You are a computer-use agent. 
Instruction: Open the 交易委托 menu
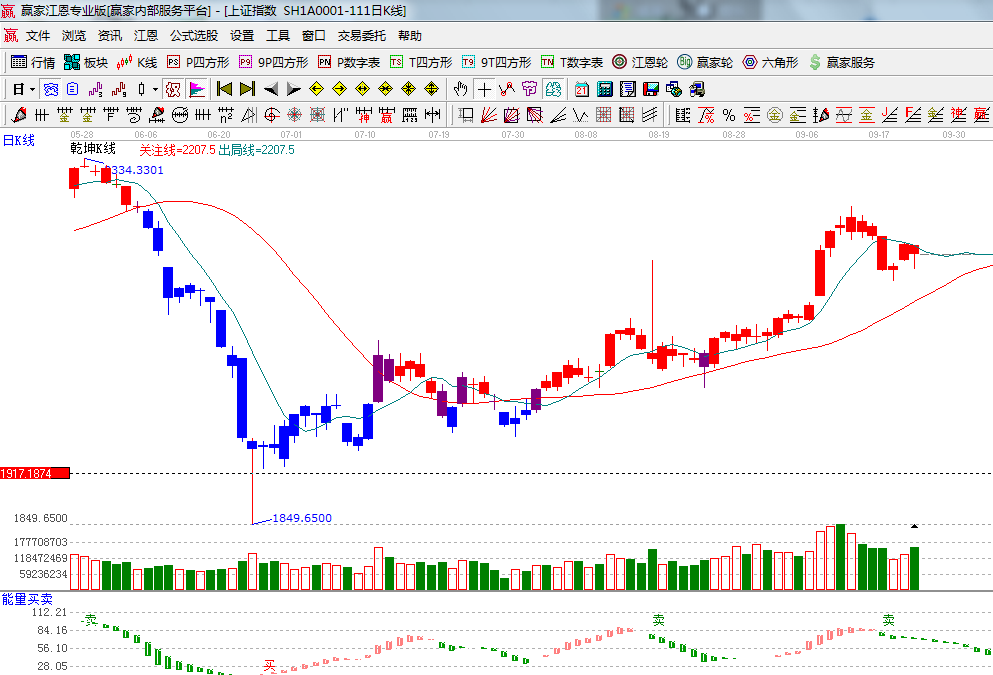pyautogui.click(x=361, y=35)
